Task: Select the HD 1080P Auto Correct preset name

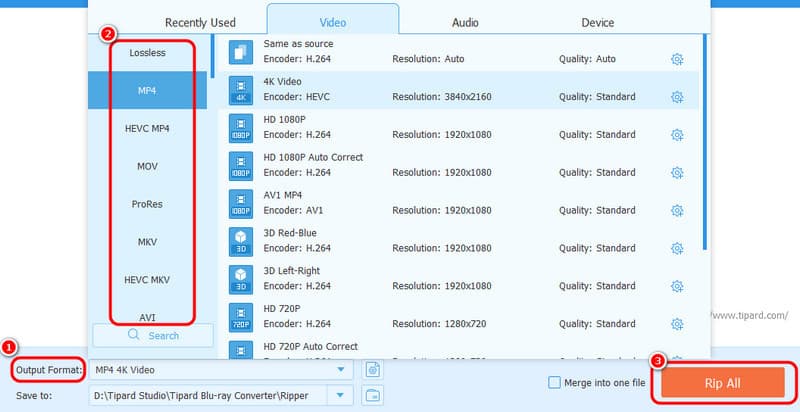Action: pos(313,157)
